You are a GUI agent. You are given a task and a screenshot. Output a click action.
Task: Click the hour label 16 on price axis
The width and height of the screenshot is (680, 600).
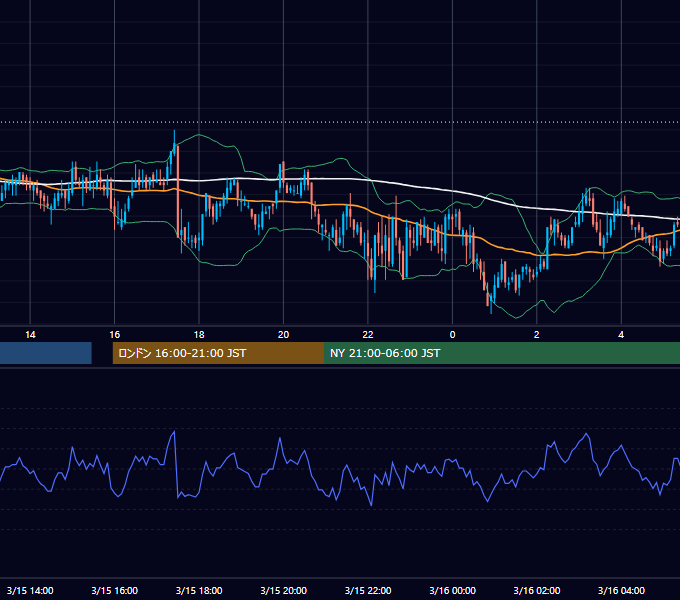tap(114, 335)
